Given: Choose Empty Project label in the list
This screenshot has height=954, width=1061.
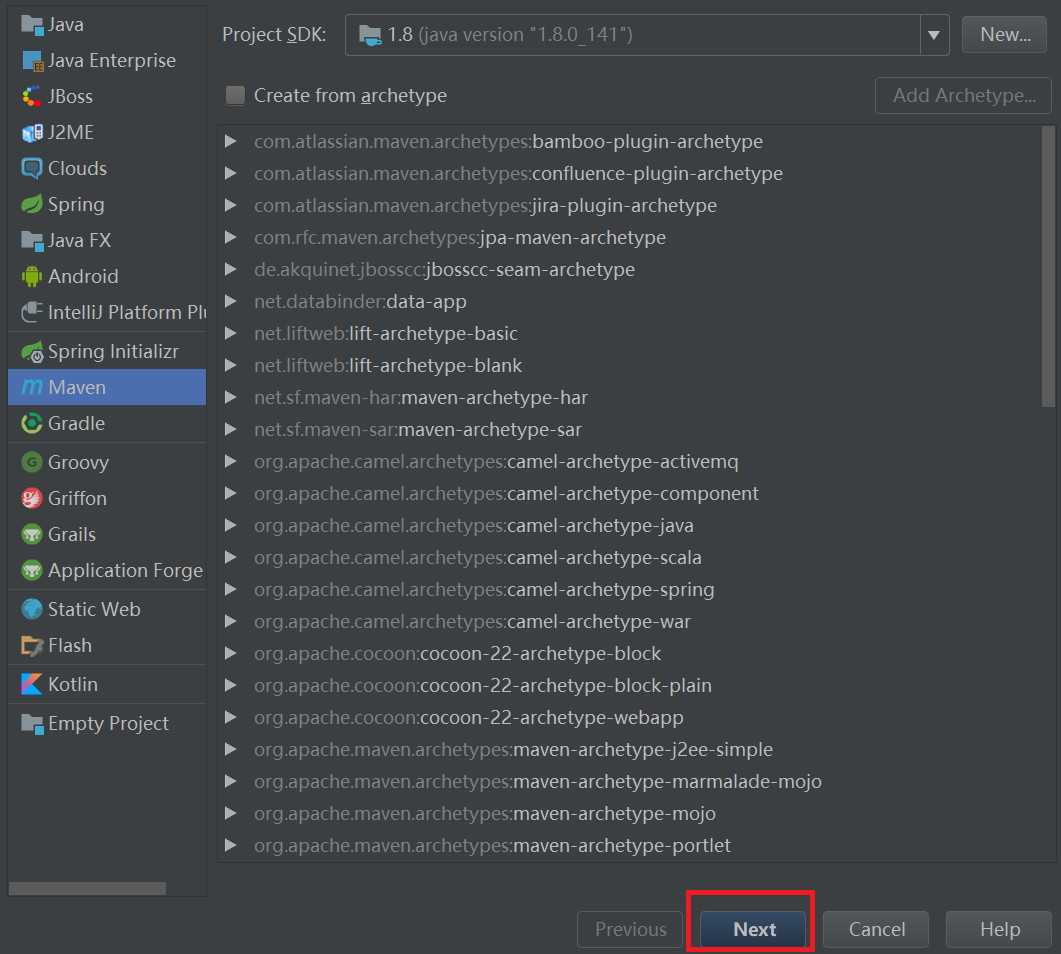Looking at the screenshot, I should click(x=108, y=723).
